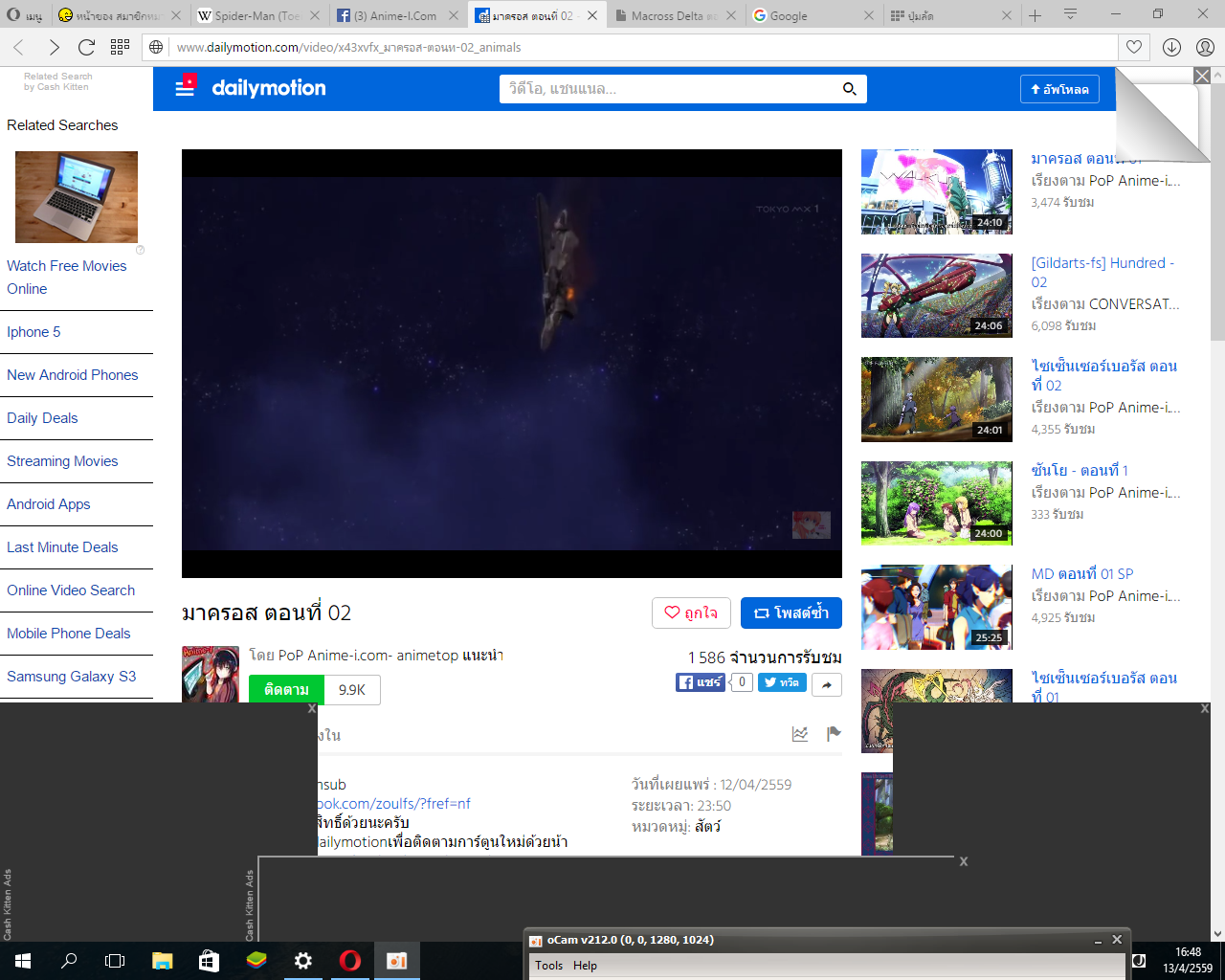Image resolution: width=1225 pixels, height=980 pixels.
Task: Open the Daily Deals link
Action: [42, 418]
